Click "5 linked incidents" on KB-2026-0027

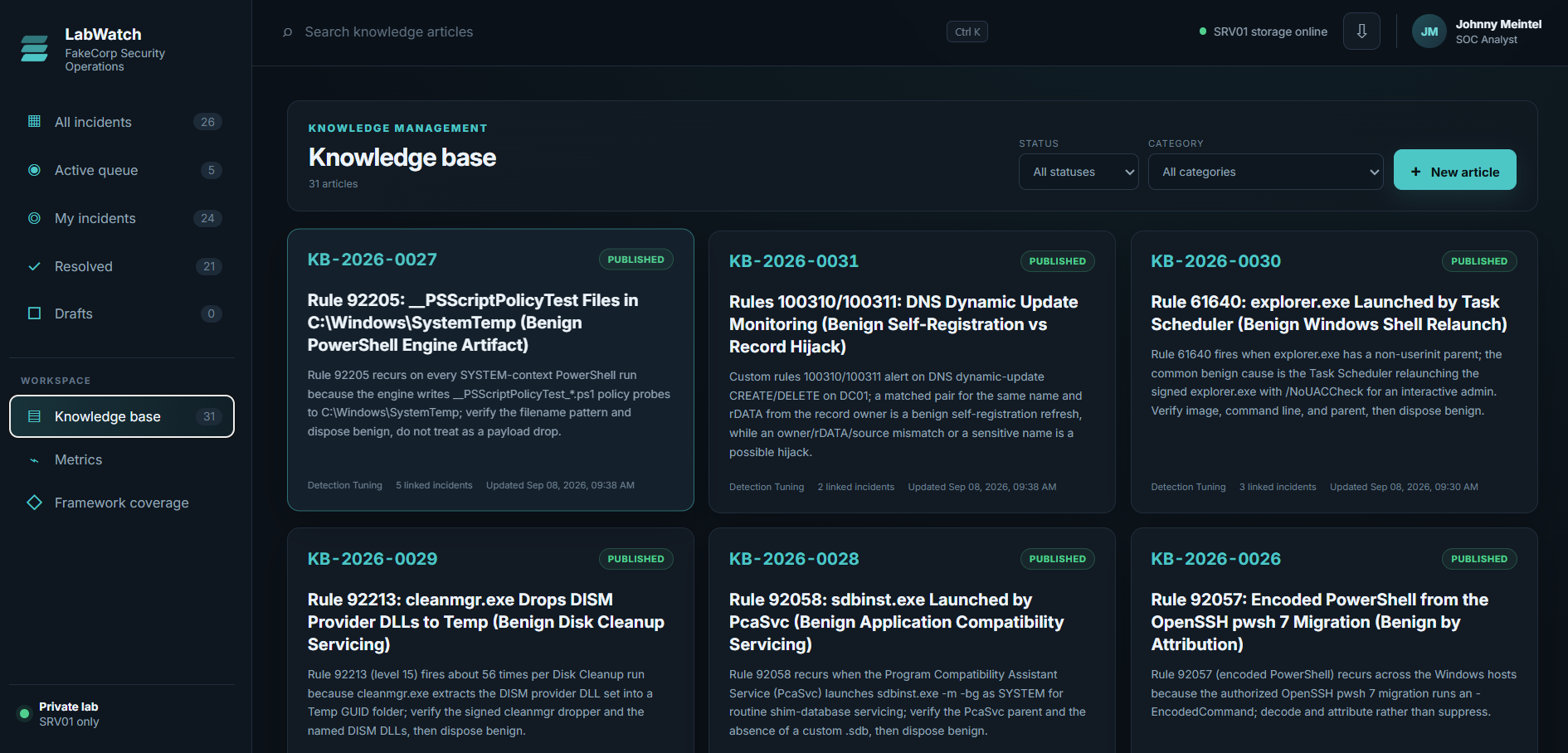pyautogui.click(x=434, y=485)
